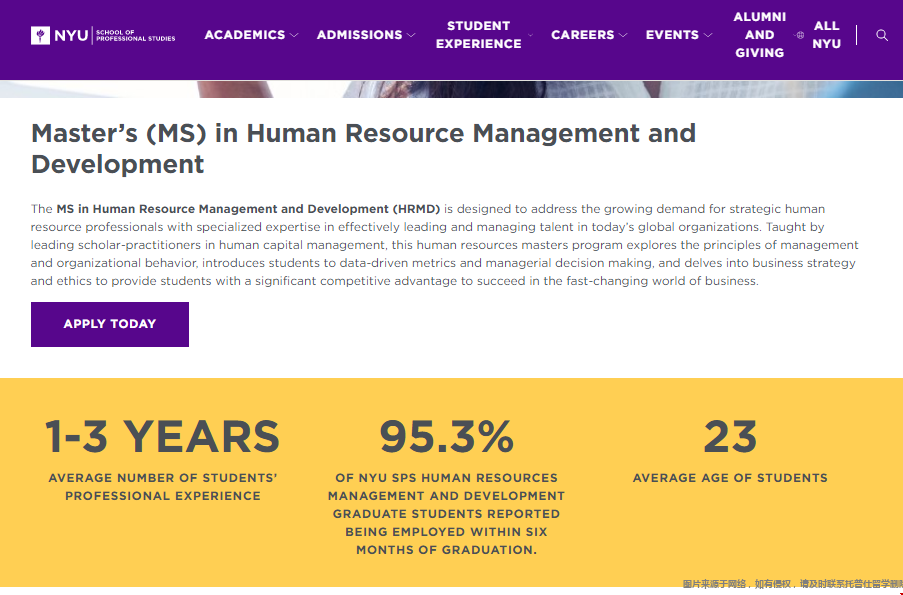
Task: Click the globe icon beside All NYU
Action: coord(800,35)
